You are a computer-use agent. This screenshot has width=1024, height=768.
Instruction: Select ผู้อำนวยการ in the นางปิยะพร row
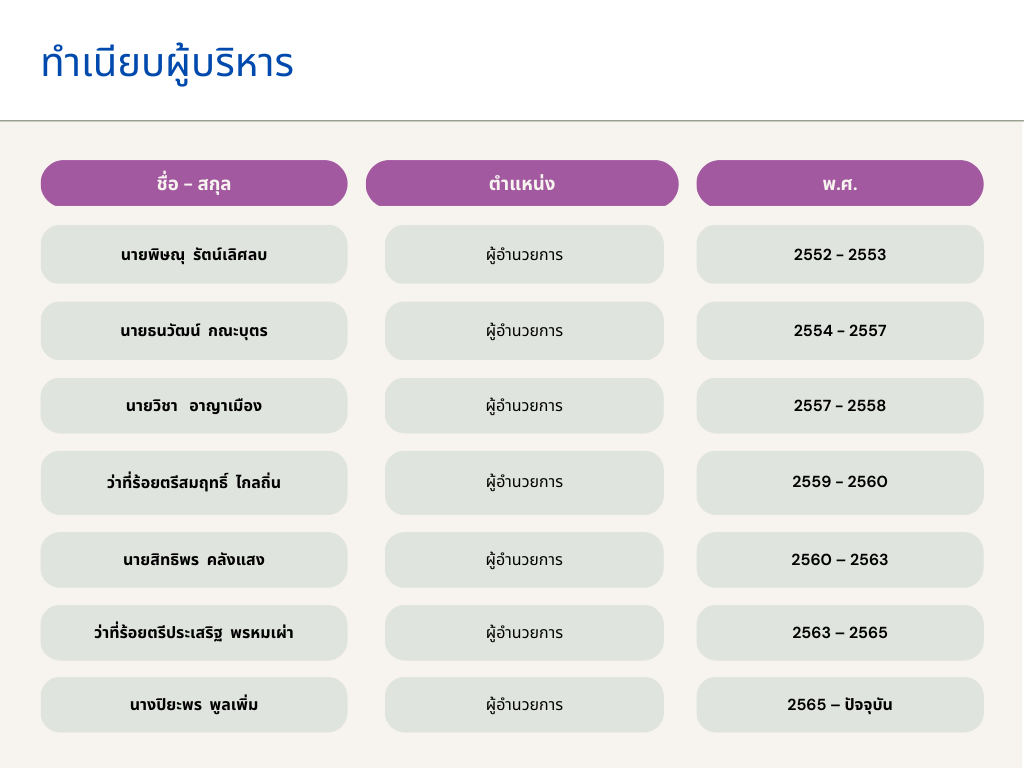524,705
